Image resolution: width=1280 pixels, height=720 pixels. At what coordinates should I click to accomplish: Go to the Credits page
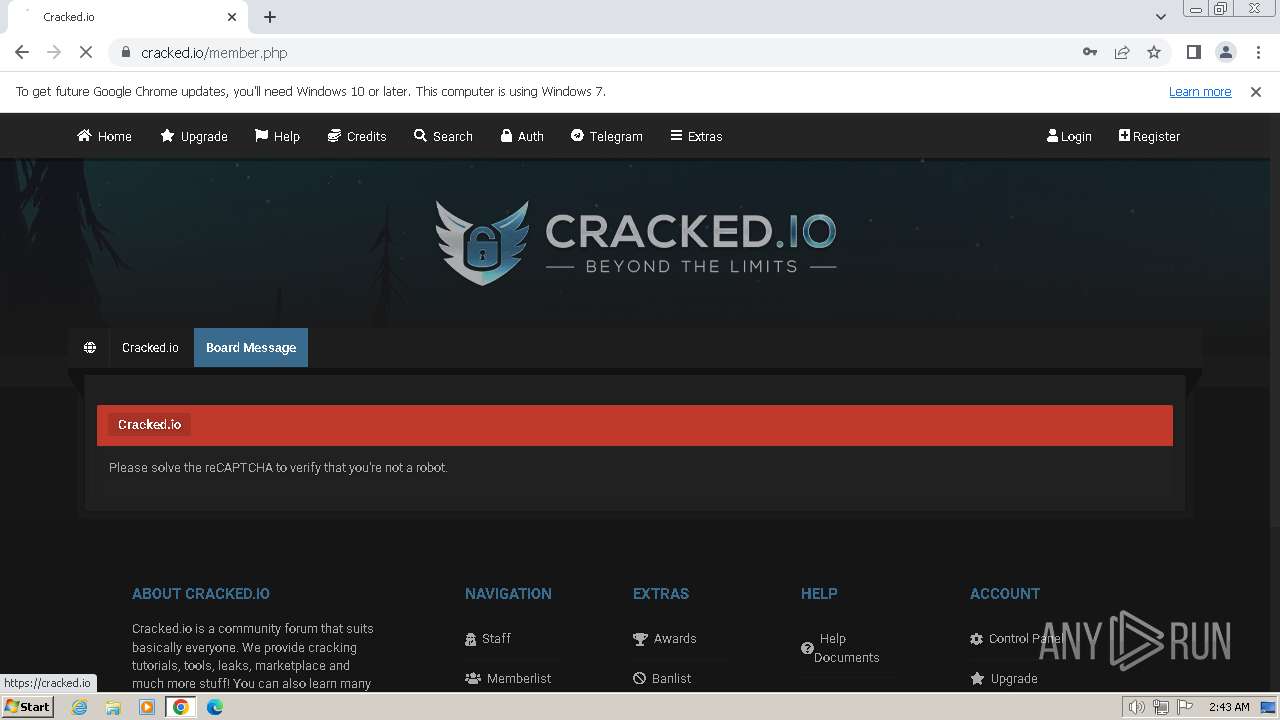[x=357, y=136]
